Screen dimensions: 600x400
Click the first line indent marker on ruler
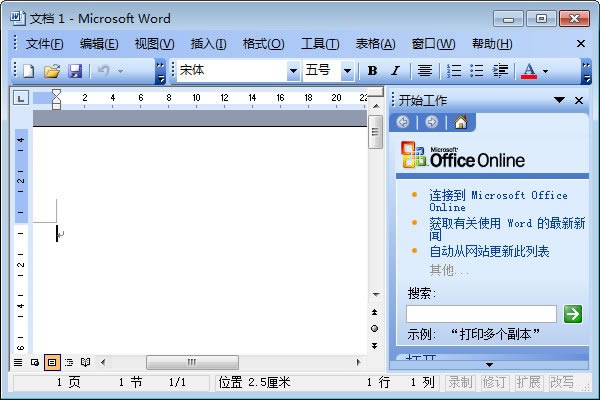56,95
